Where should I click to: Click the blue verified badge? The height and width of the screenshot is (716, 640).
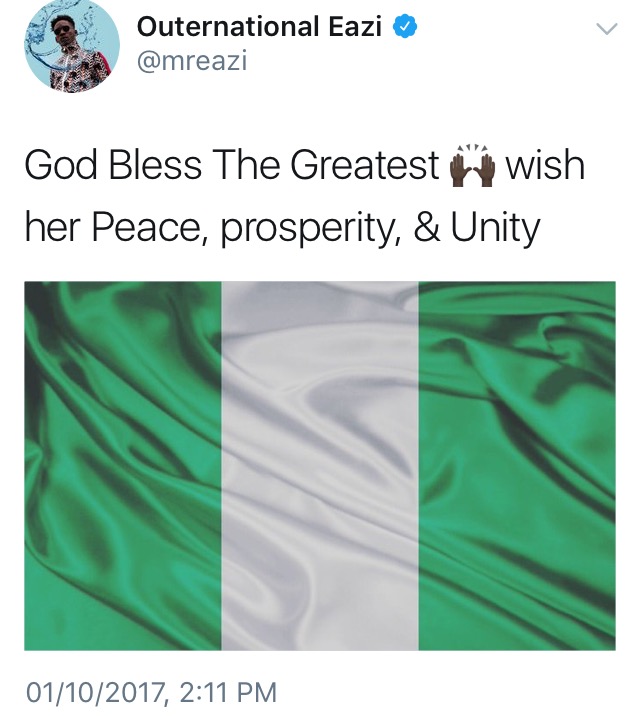(x=405, y=26)
